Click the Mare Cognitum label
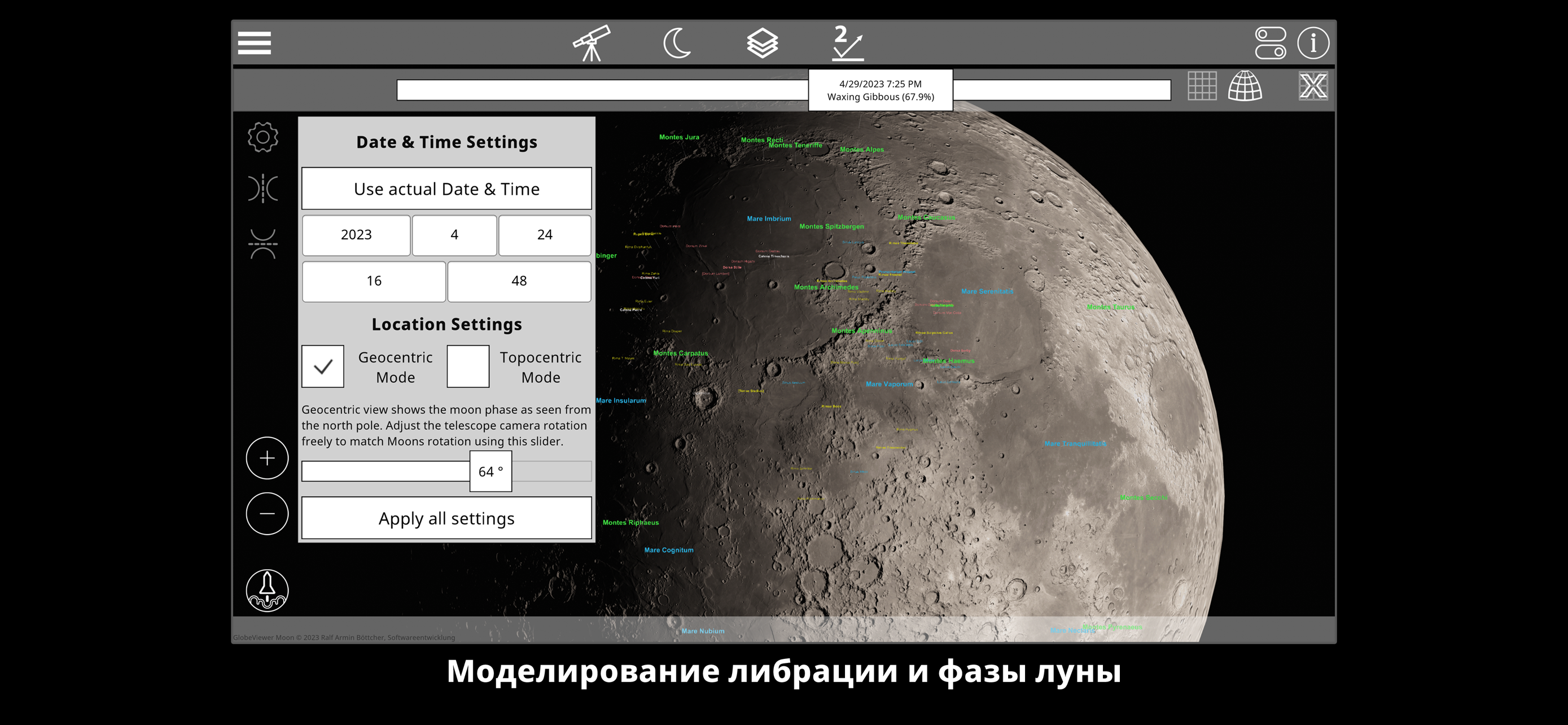The width and height of the screenshot is (1568, 725). coord(668,550)
